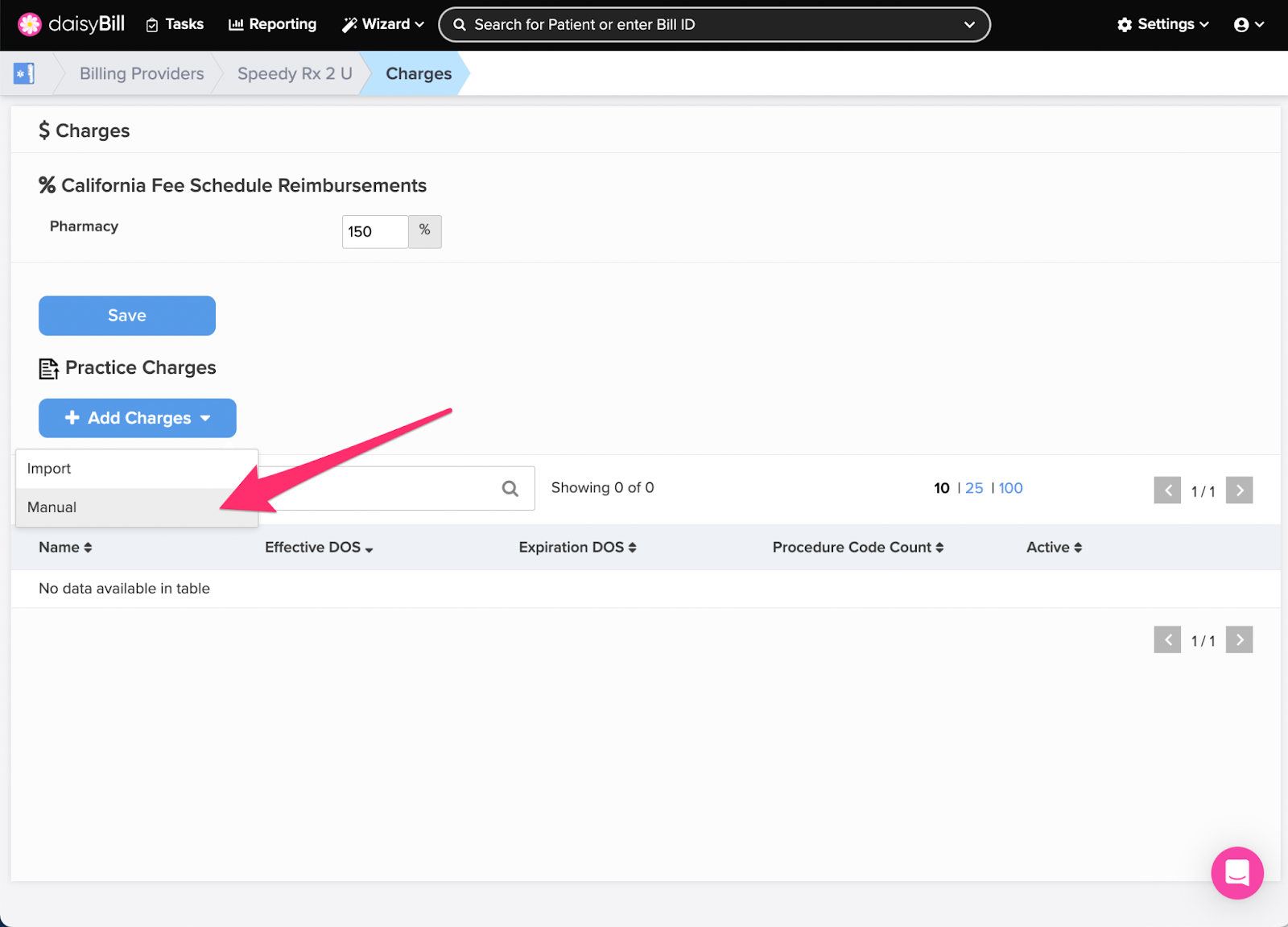Click the California Fee Schedule Reimbursements heading
The height and width of the screenshot is (927, 1288).
233,185
